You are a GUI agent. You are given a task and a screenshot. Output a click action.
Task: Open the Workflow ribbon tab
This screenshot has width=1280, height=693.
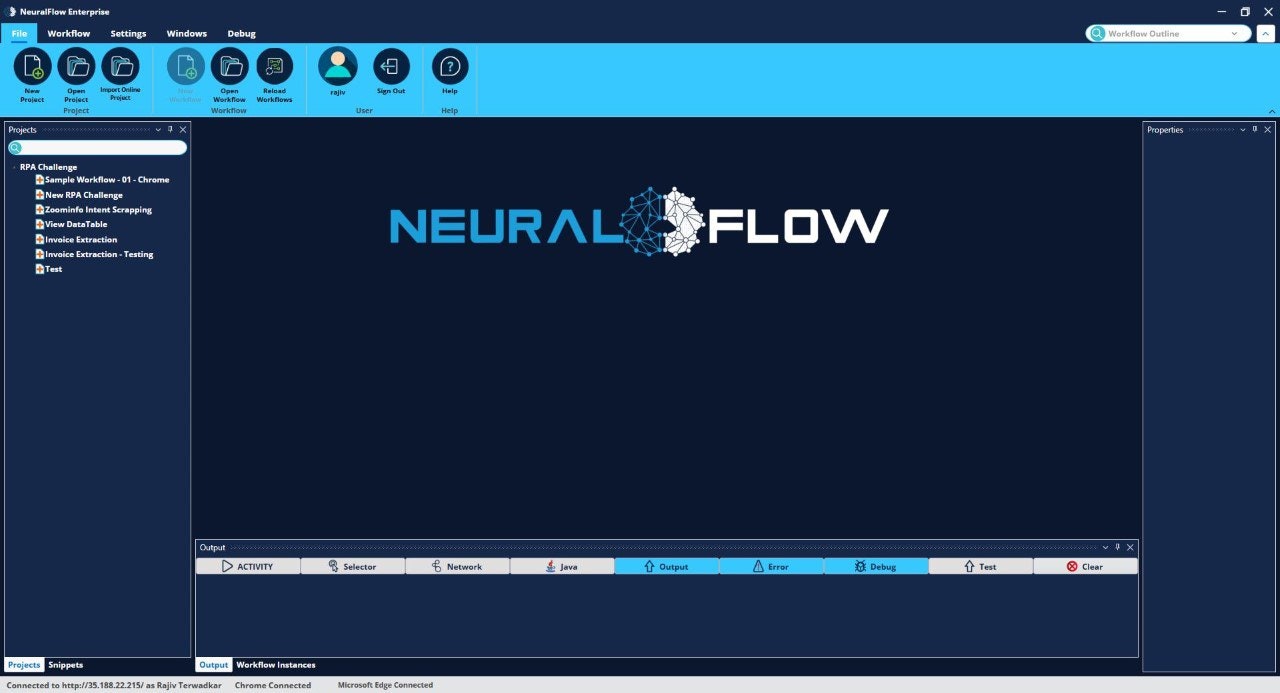(69, 33)
